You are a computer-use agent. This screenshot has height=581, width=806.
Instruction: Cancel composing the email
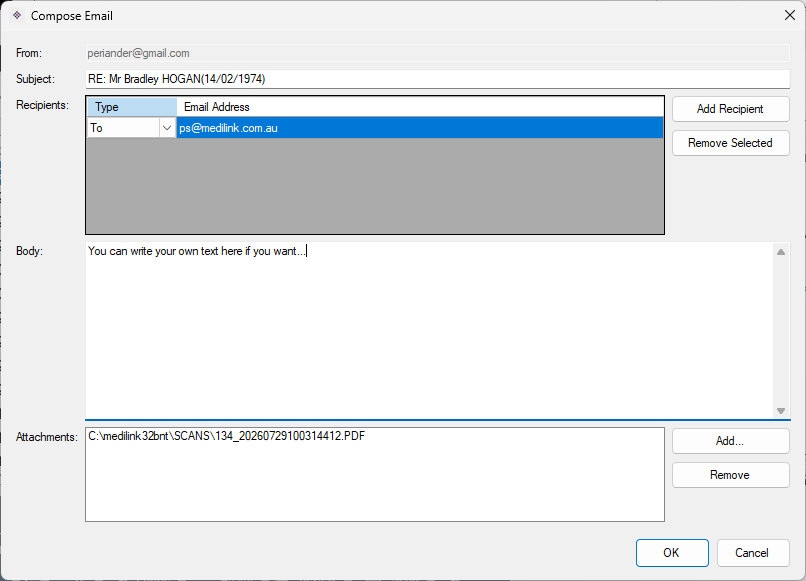[x=753, y=553]
